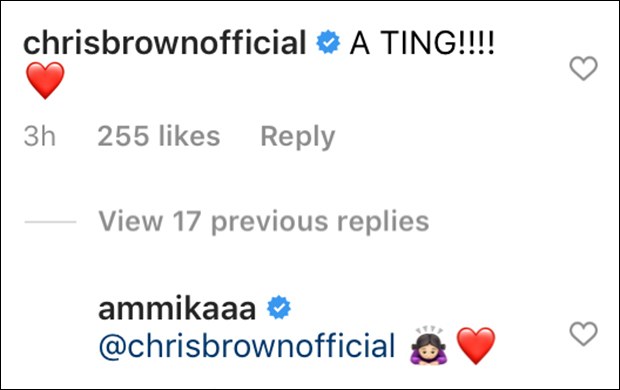Like ammikaaa's reply with heart outline

[x=583, y=333]
